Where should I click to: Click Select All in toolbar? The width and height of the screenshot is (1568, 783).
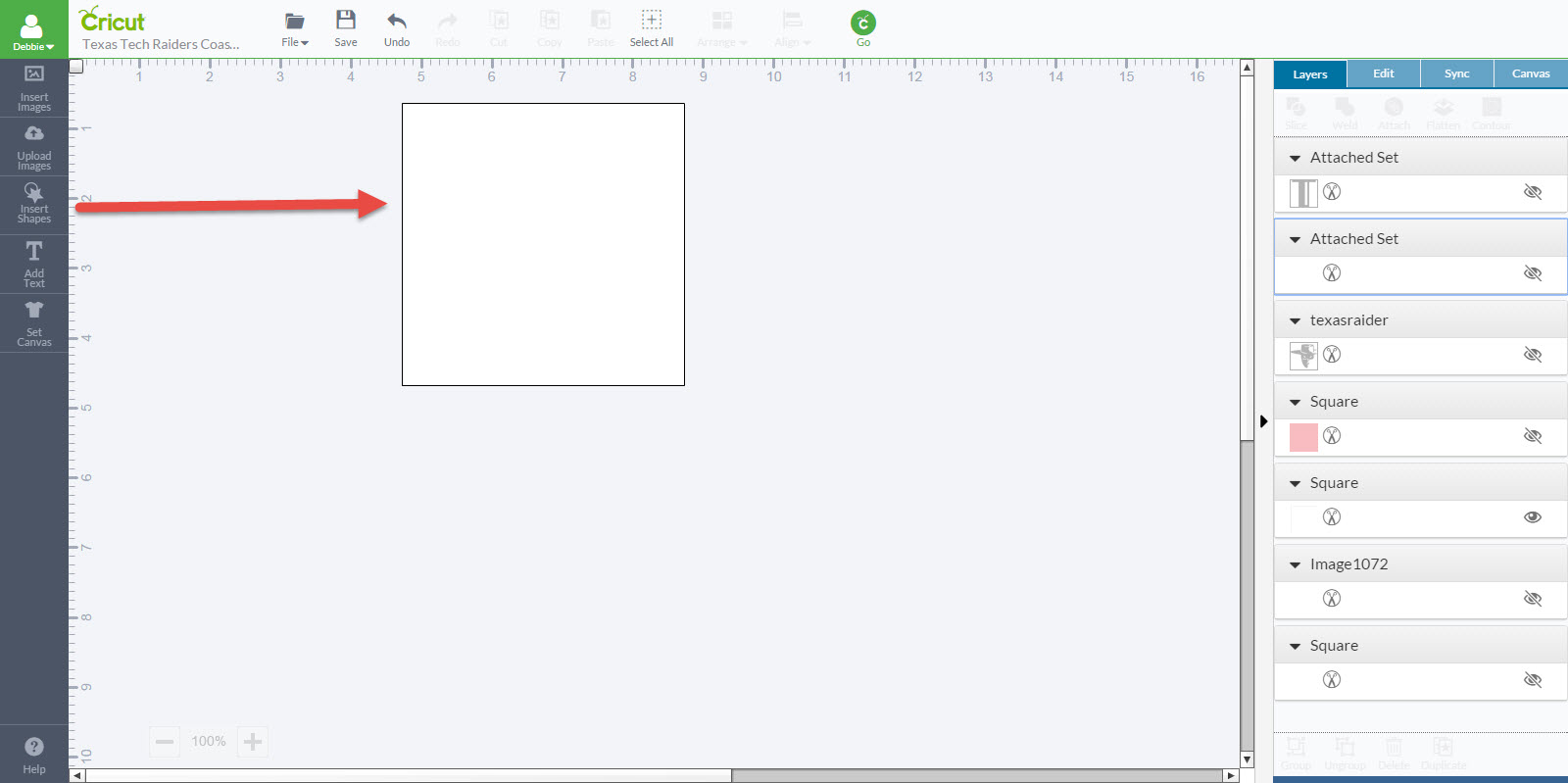point(651,28)
